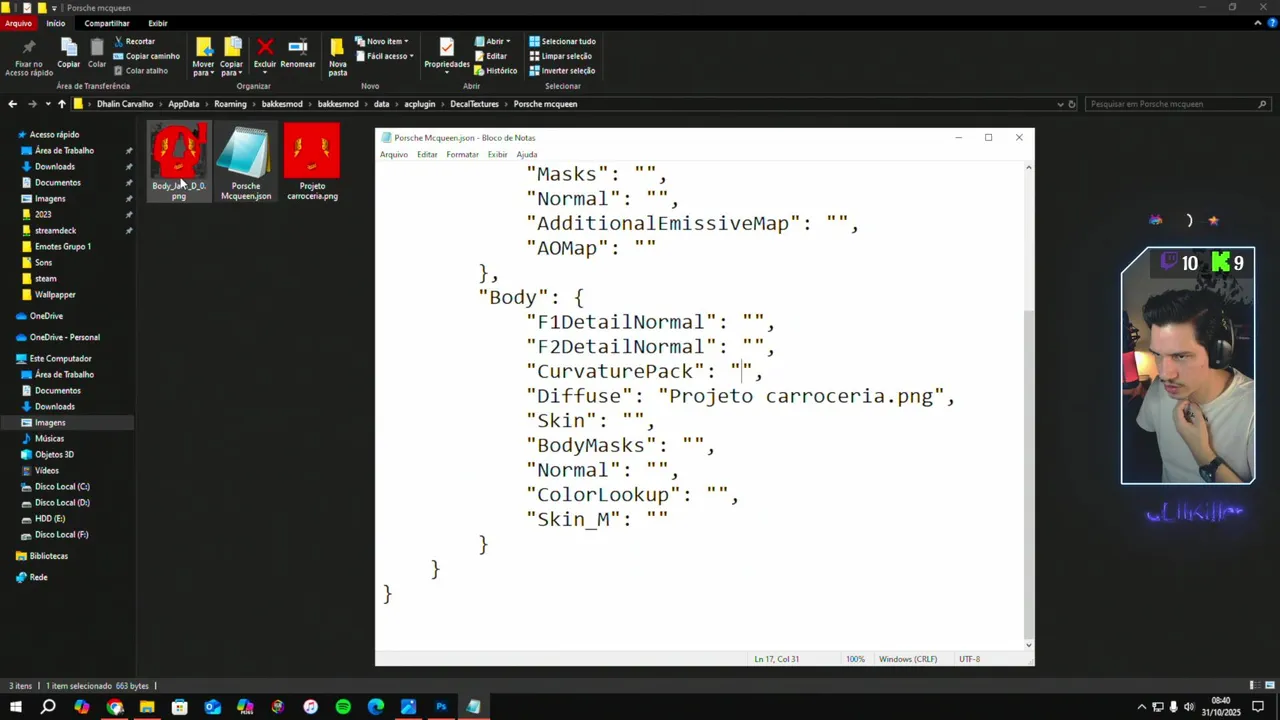Create a Nova pasta folder

point(338,56)
